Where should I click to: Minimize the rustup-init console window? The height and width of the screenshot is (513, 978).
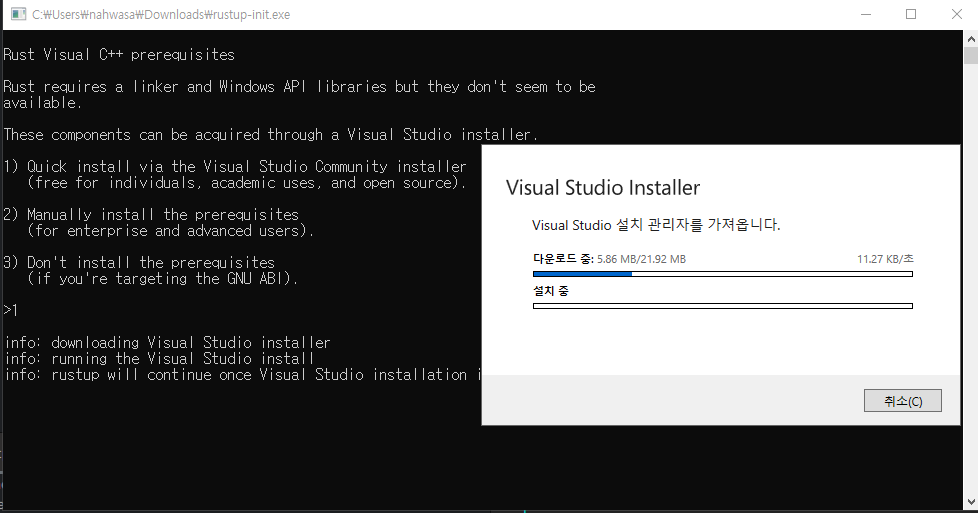(866, 14)
